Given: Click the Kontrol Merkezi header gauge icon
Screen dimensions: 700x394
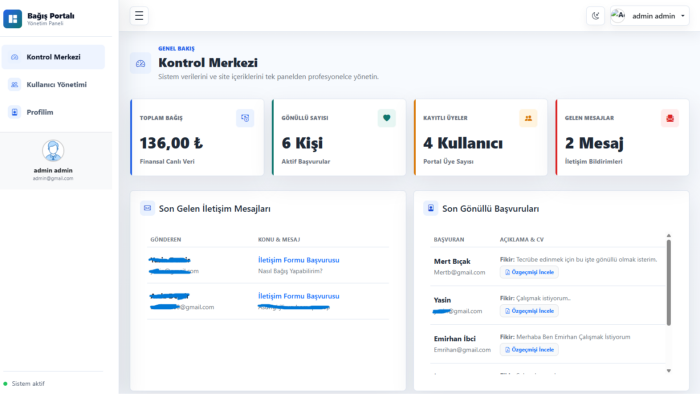Looking at the screenshot, I should coord(141,63).
